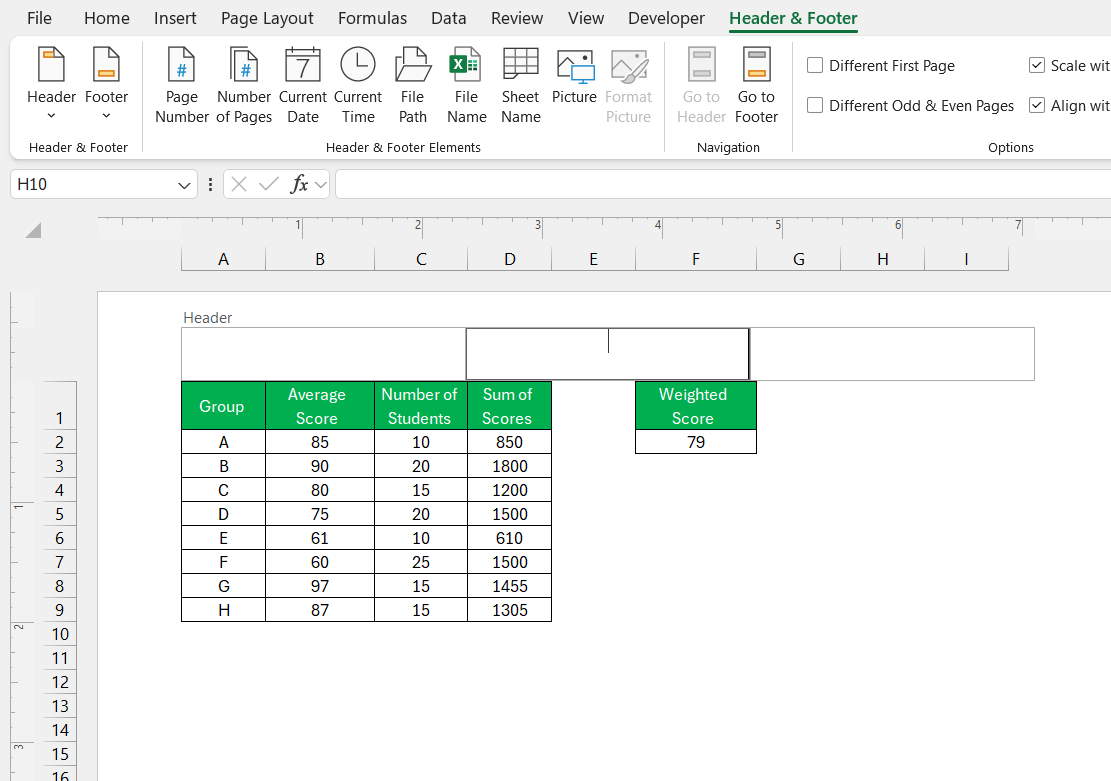Select column D header
The image size is (1111, 781).
(x=509, y=259)
